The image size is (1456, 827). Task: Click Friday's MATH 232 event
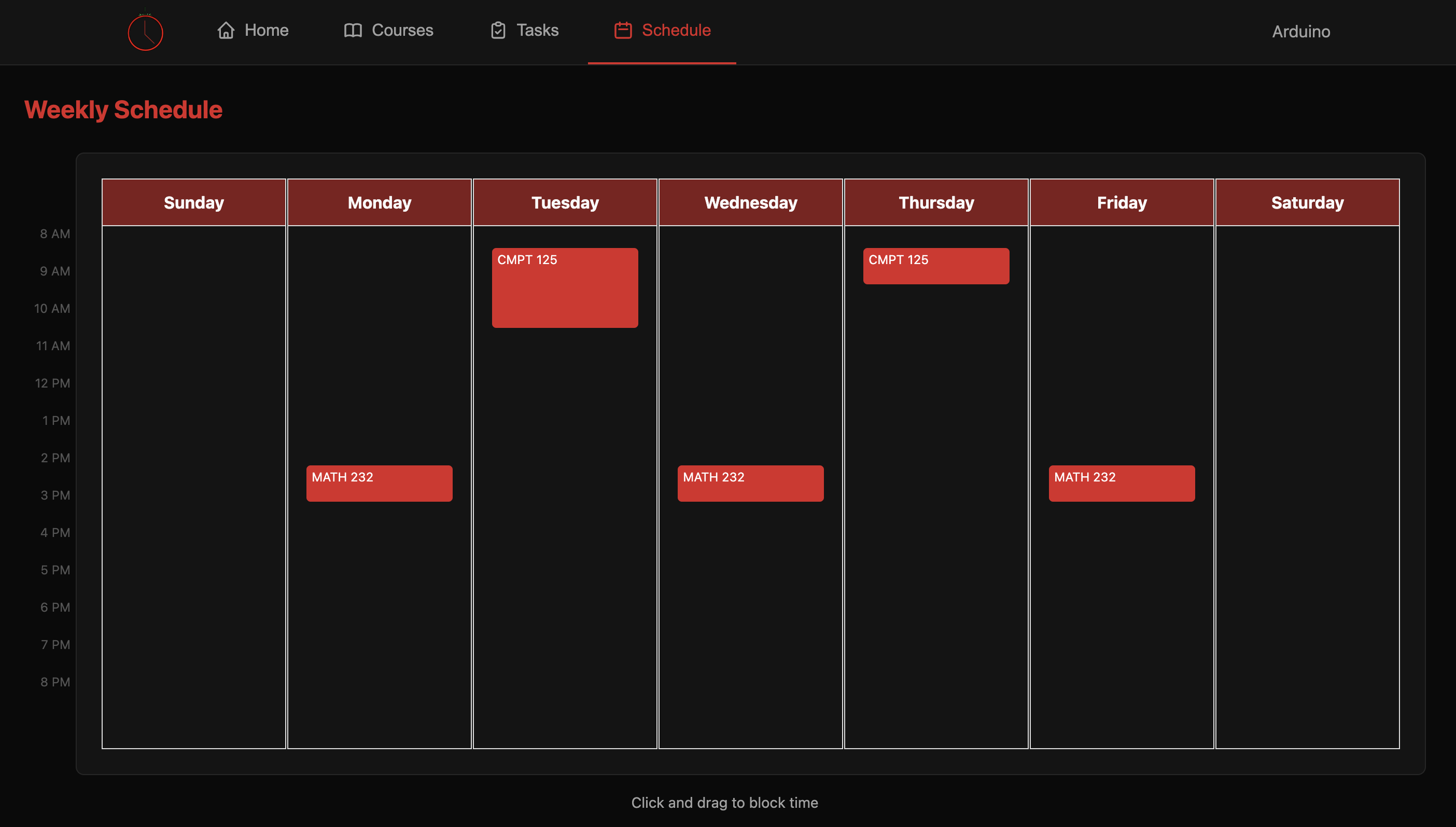1121,484
